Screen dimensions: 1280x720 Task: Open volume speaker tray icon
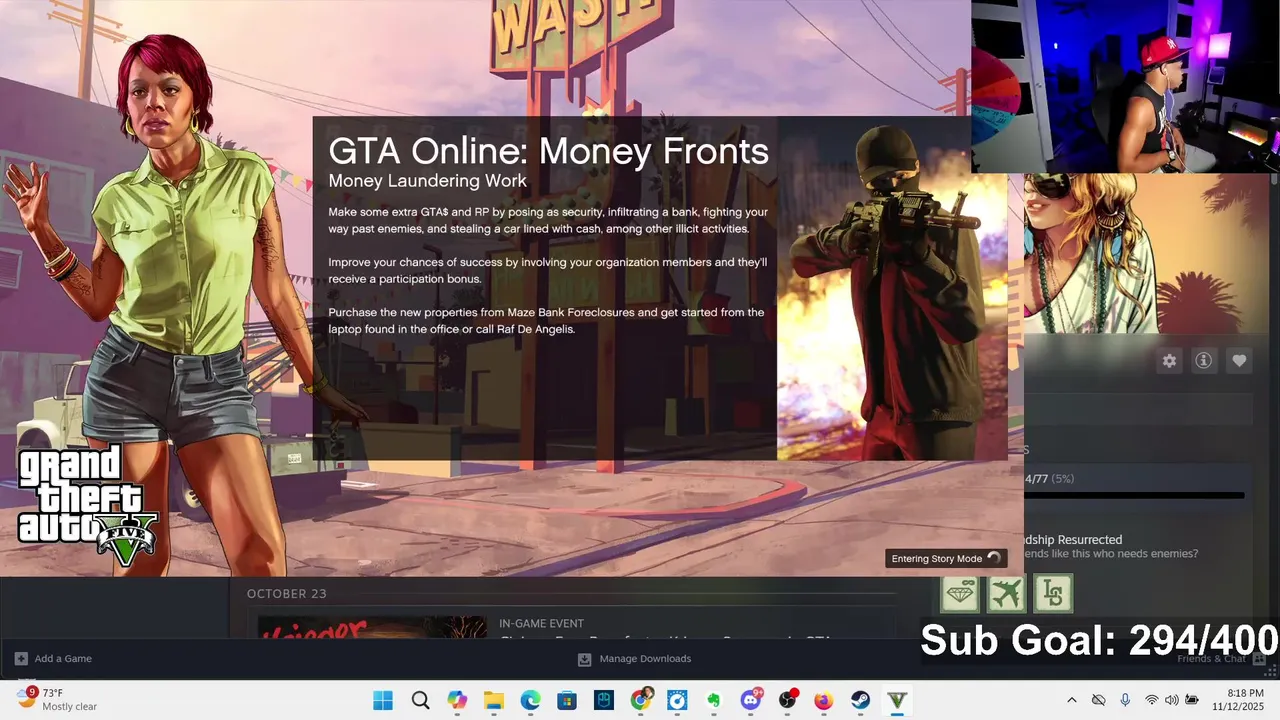pyautogui.click(x=1171, y=700)
